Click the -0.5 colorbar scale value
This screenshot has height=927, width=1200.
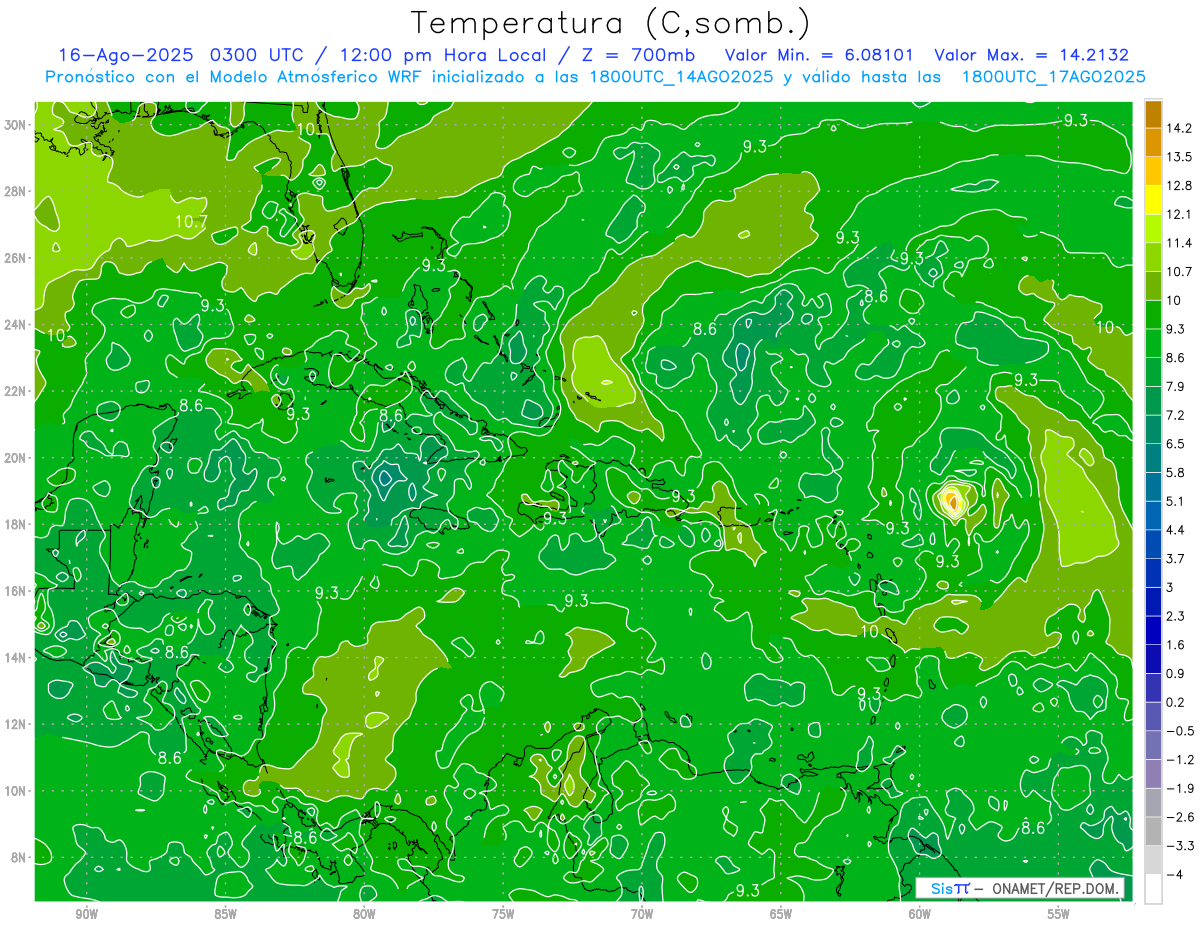click(1179, 731)
